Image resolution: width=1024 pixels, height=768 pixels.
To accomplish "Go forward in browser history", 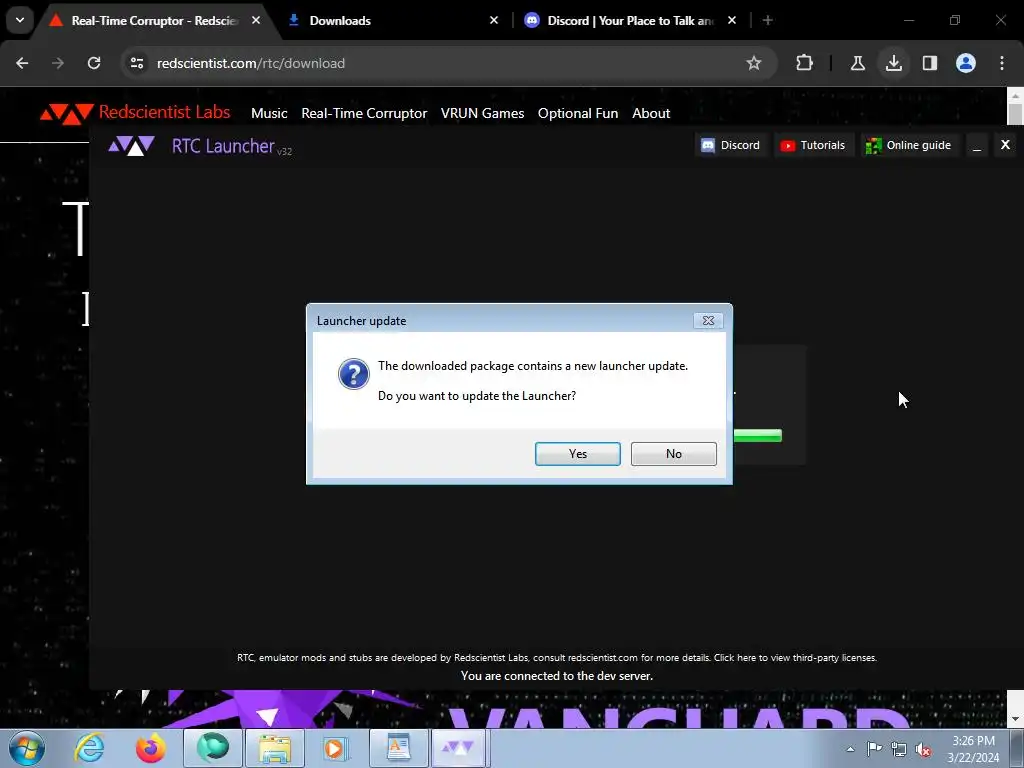I will coord(58,63).
